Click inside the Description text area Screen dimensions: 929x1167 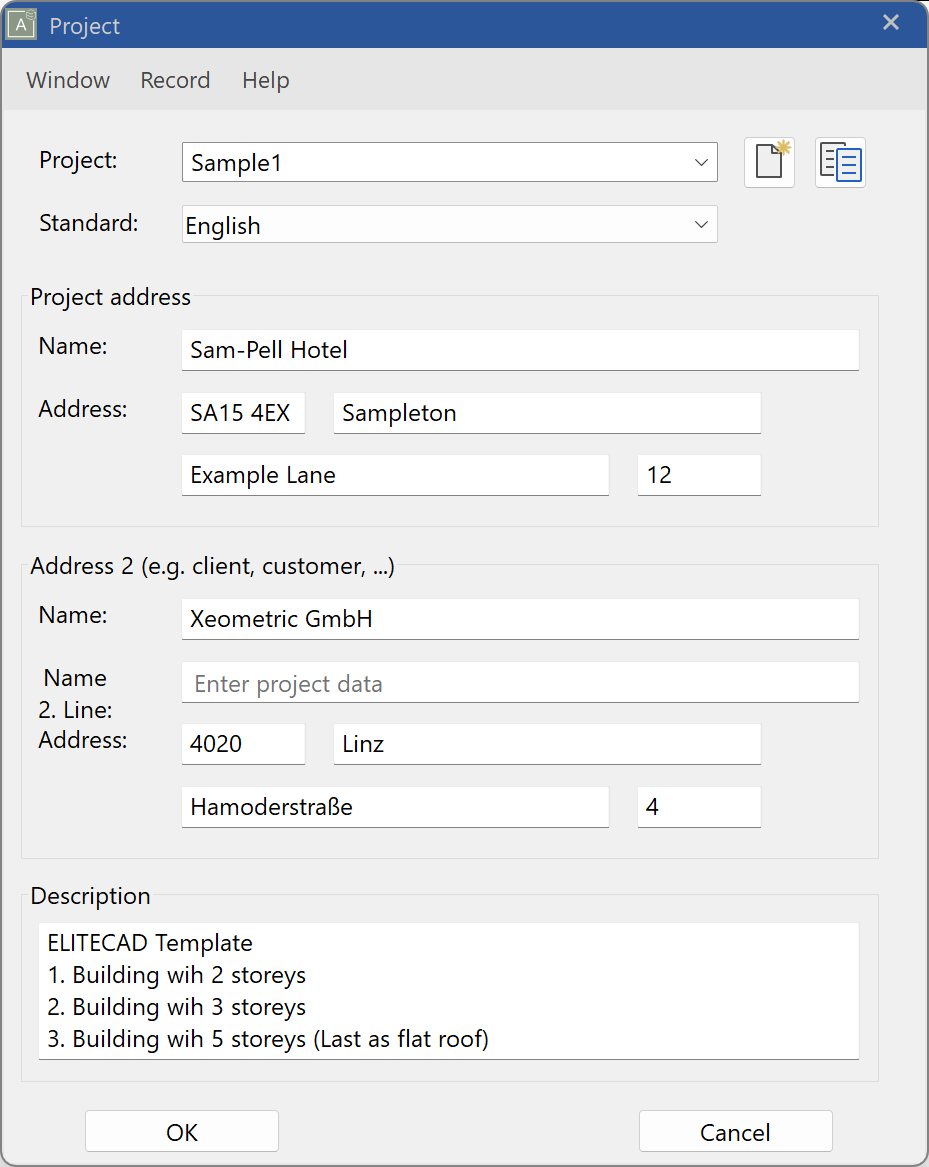[448, 990]
